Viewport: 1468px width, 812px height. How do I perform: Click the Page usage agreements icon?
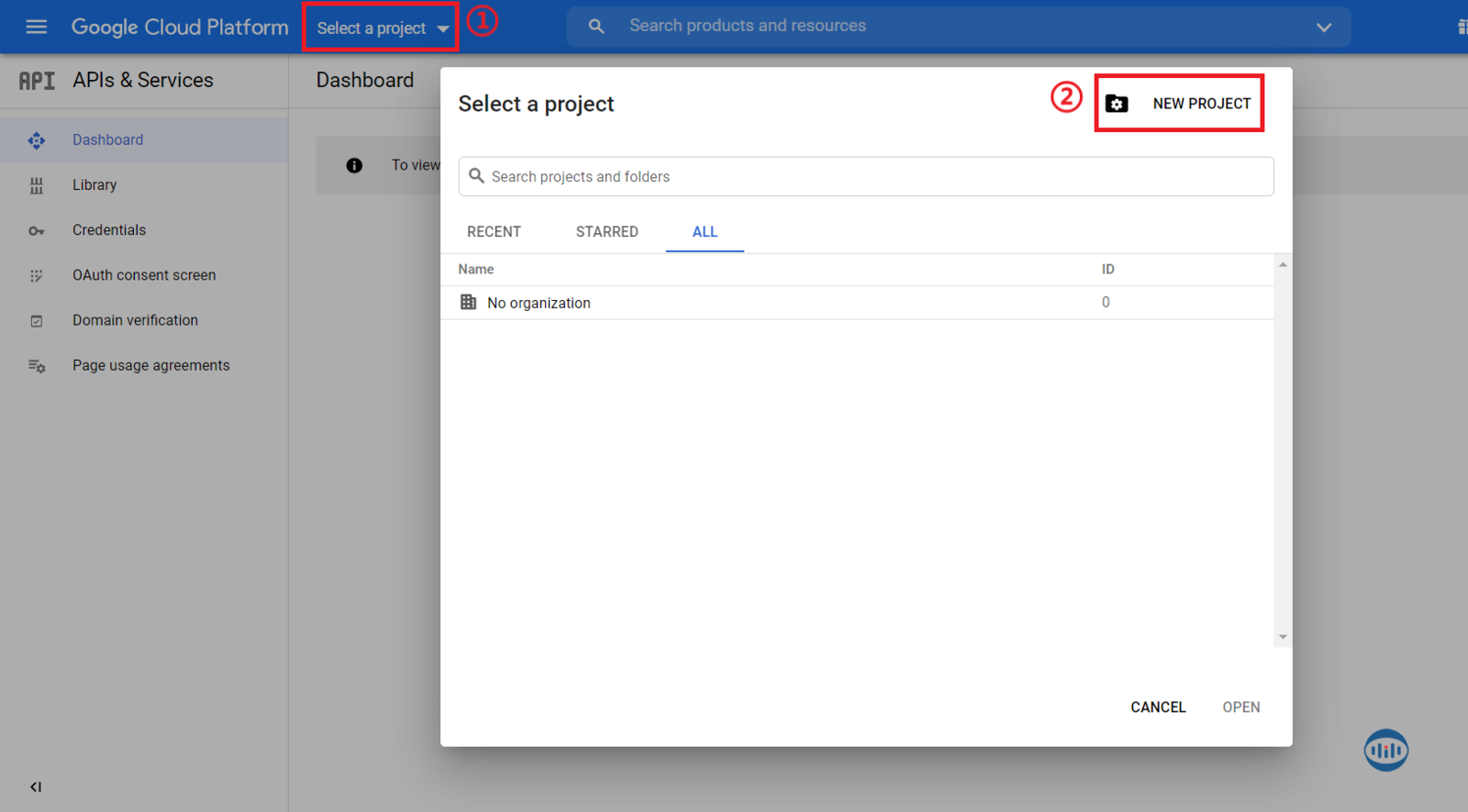[x=37, y=366]
